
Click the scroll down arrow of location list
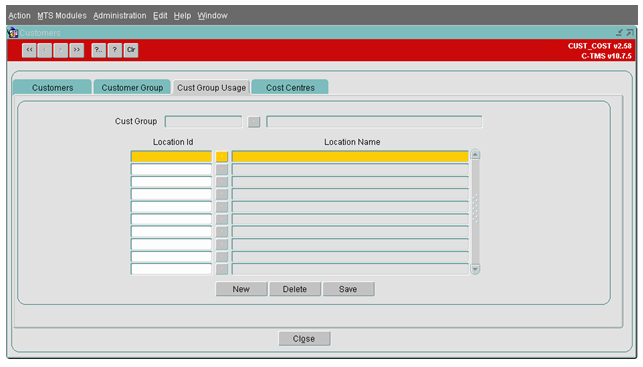(475, 269)
